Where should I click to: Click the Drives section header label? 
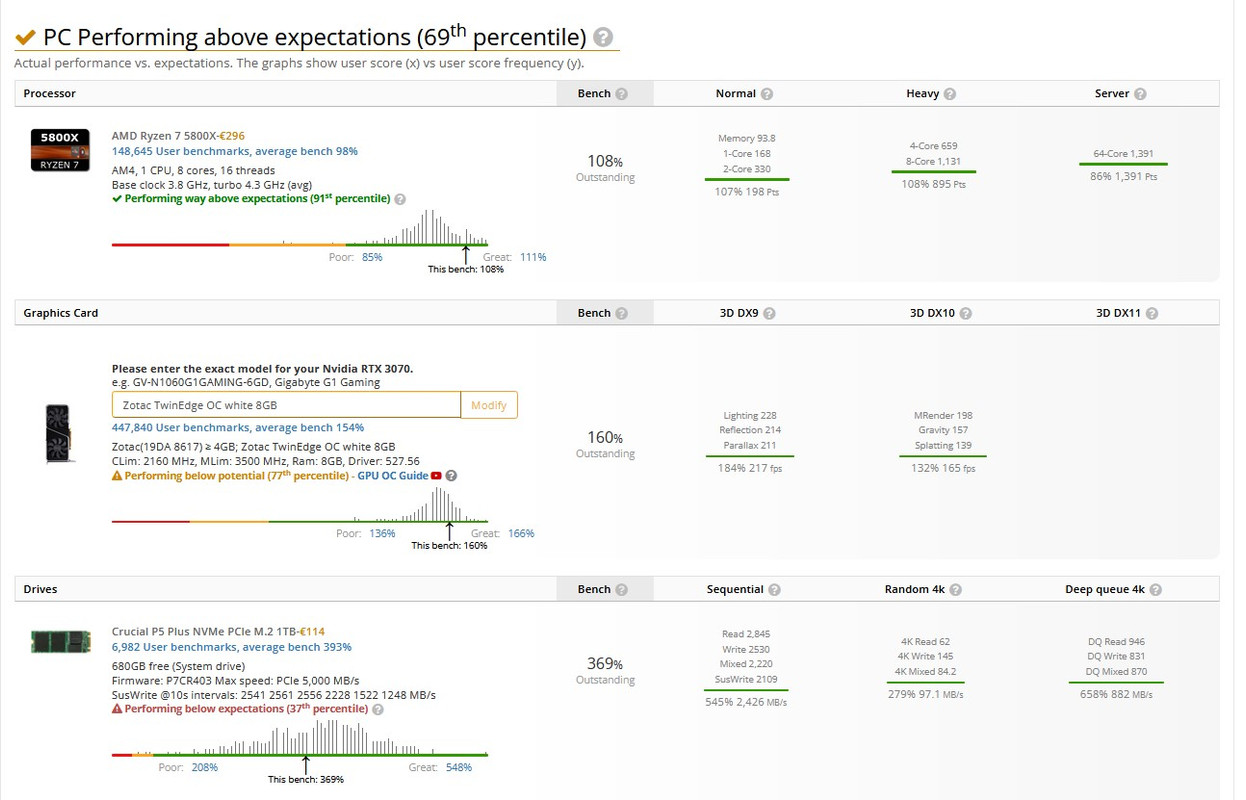pos(41,590)
